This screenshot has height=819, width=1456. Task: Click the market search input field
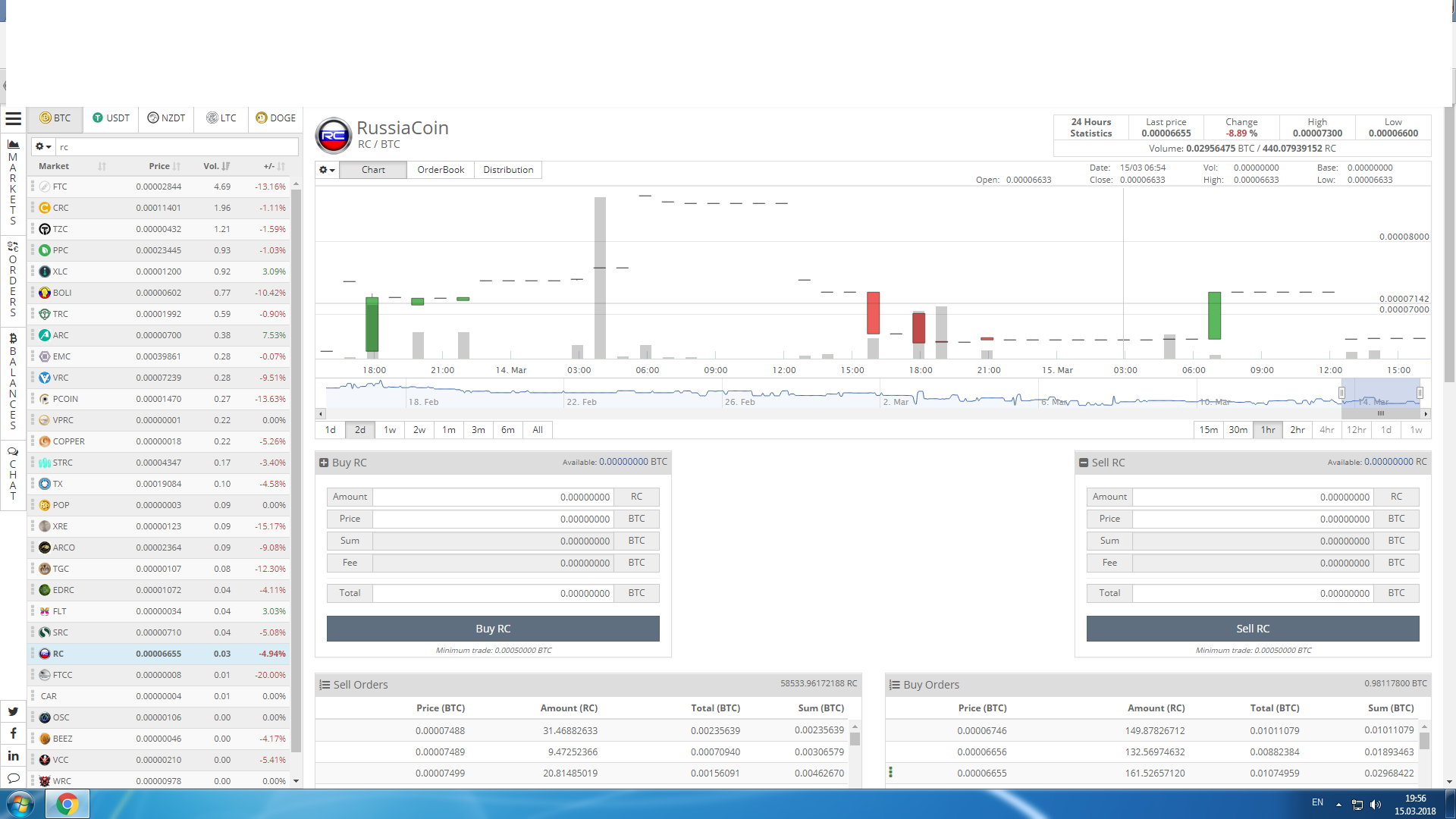coord(176,147)
